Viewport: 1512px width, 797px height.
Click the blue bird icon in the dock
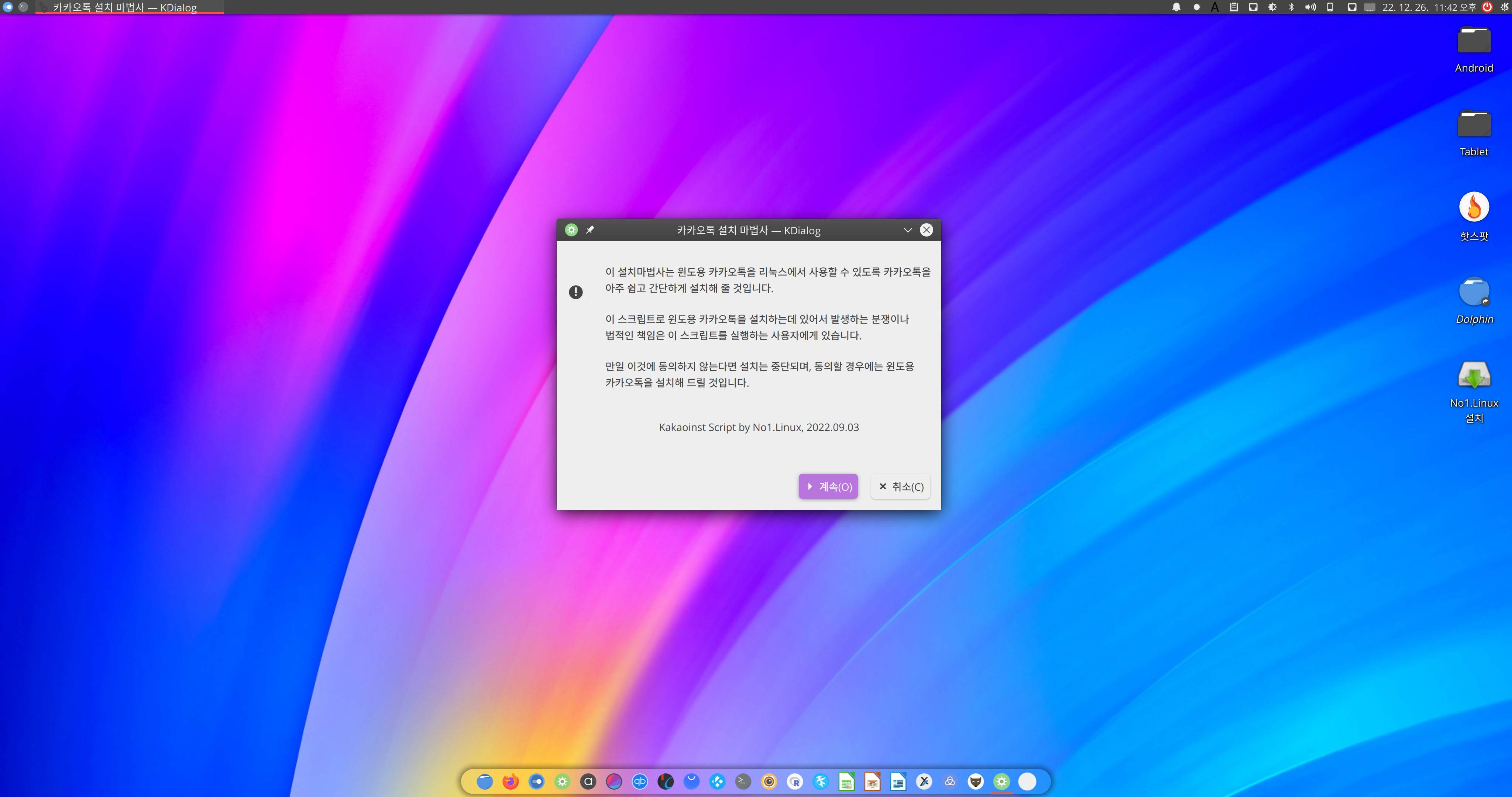[x=821, y=781]
